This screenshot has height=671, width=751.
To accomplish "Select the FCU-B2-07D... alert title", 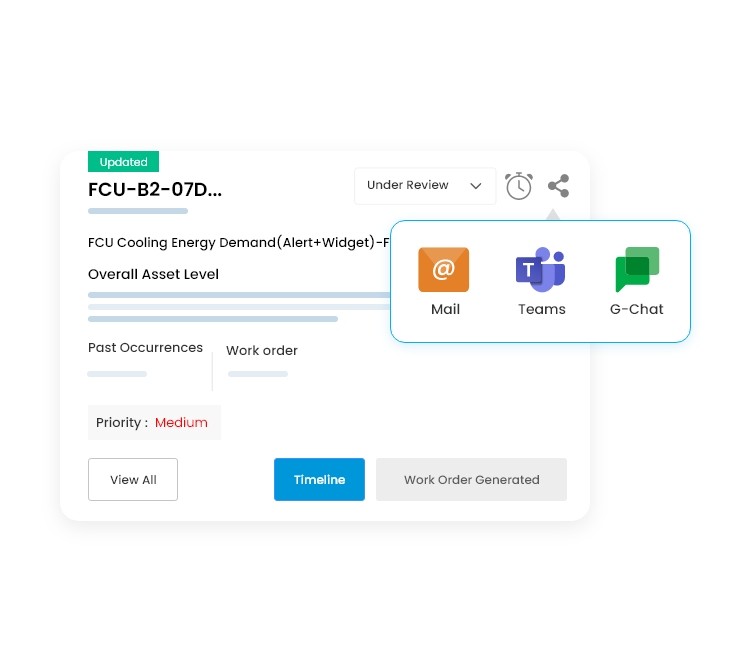I will click(x=155, y=190).
